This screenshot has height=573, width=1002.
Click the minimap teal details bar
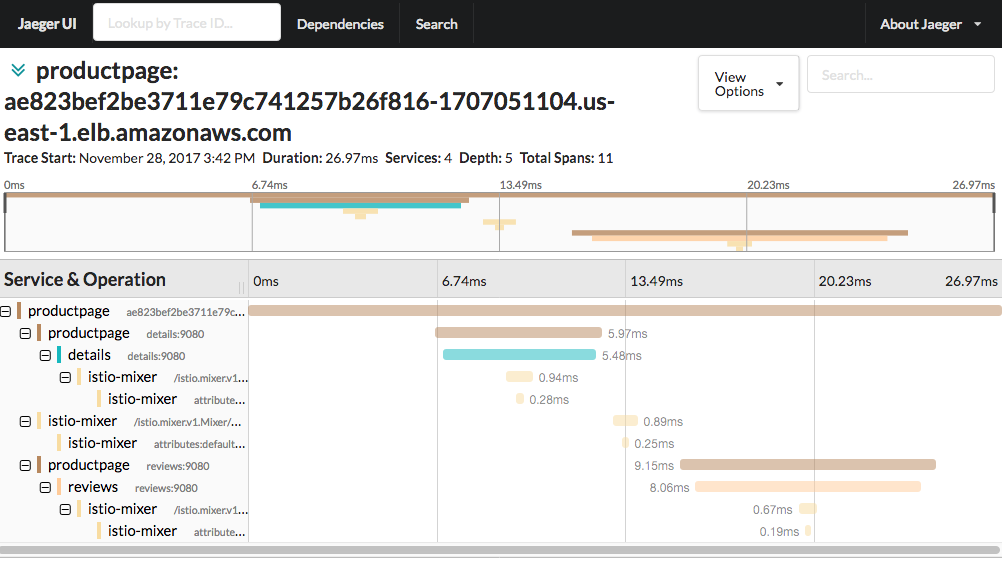[360, 206]
